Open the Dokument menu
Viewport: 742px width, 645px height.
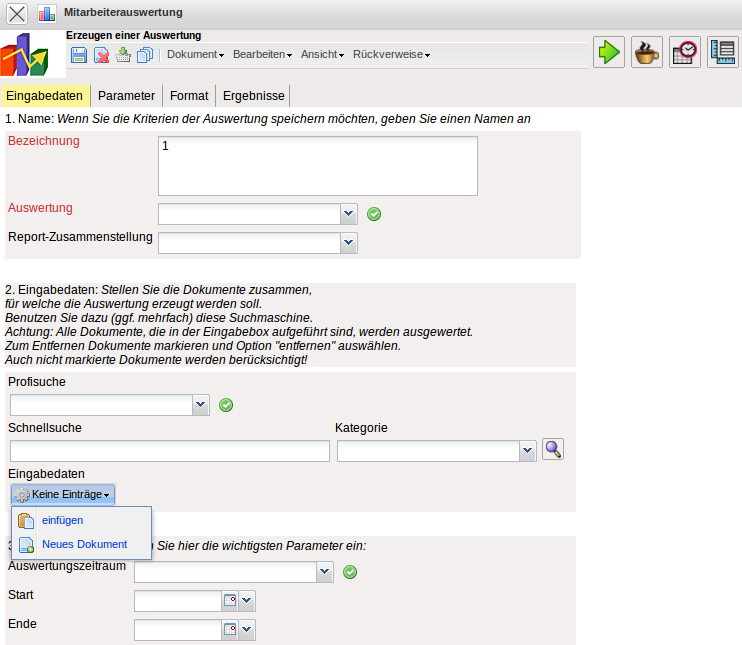195,55
